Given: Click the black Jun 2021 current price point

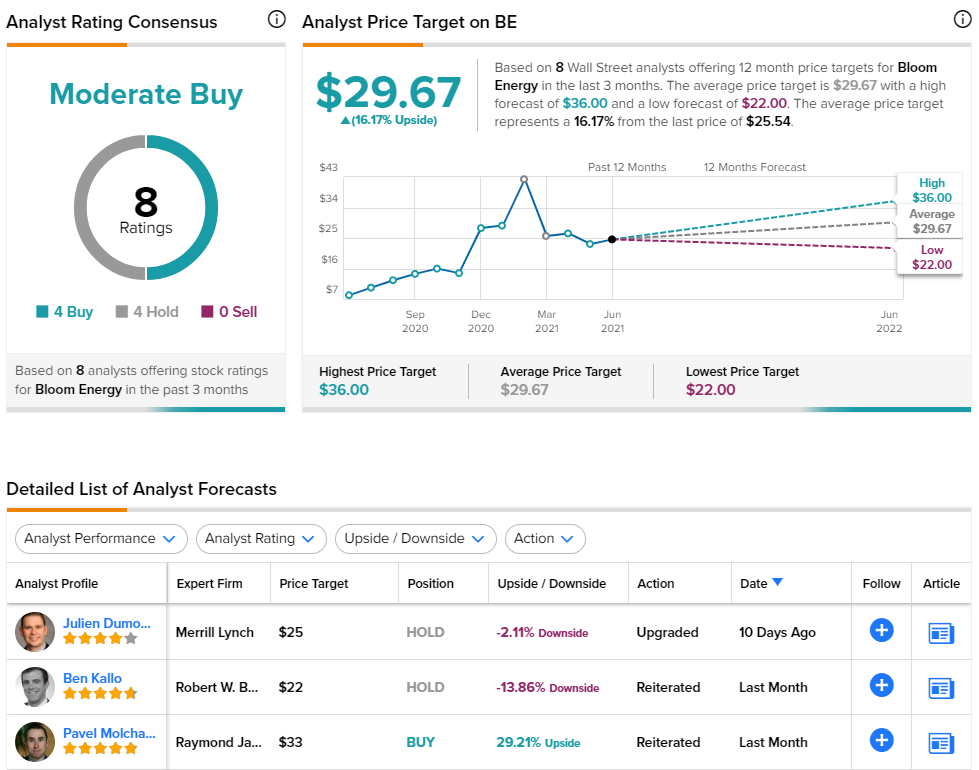Looking at the screenshot, I should click(612, 239).
